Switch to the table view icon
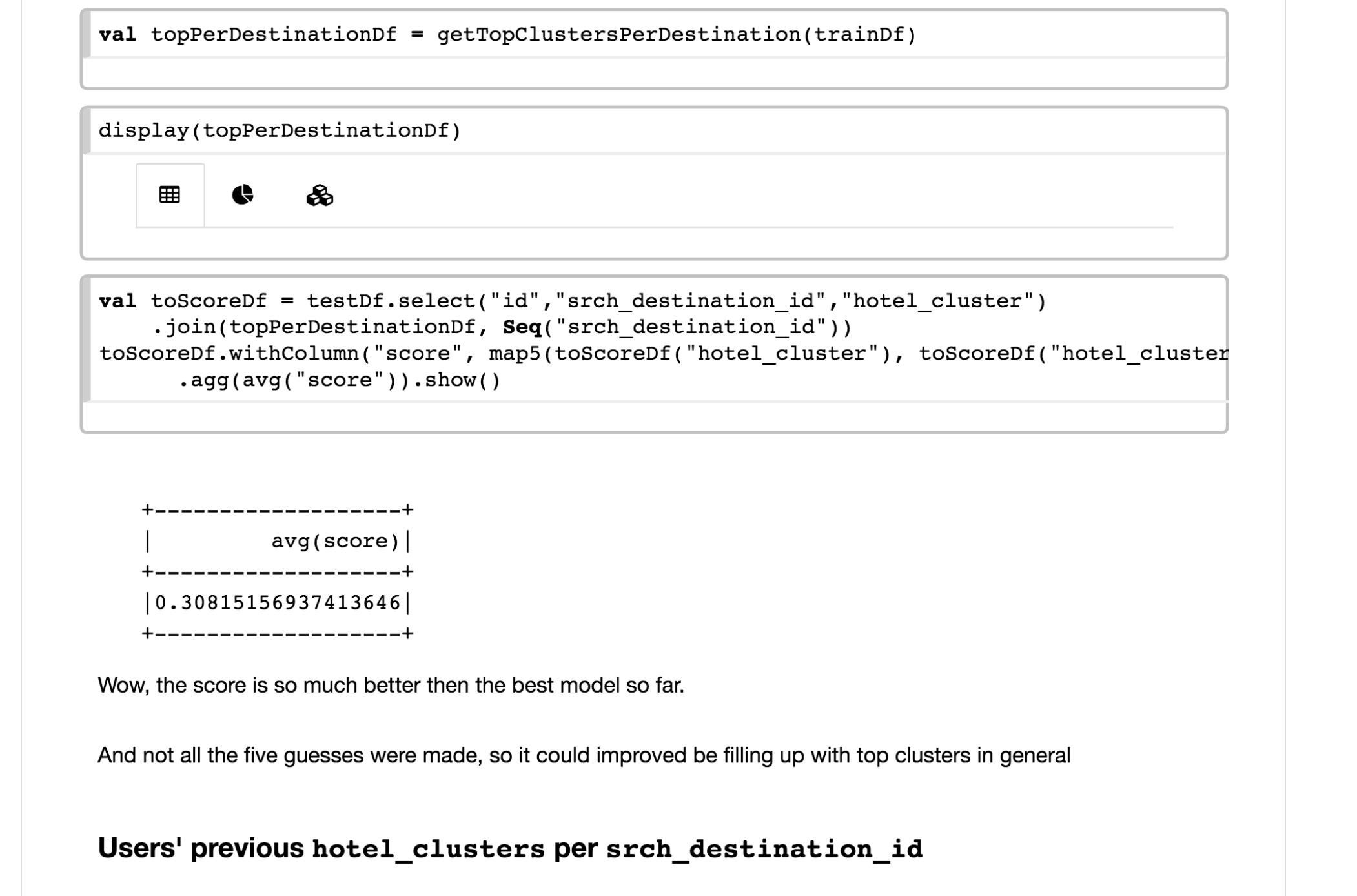Screen dimensions: 1357x896 170,195
